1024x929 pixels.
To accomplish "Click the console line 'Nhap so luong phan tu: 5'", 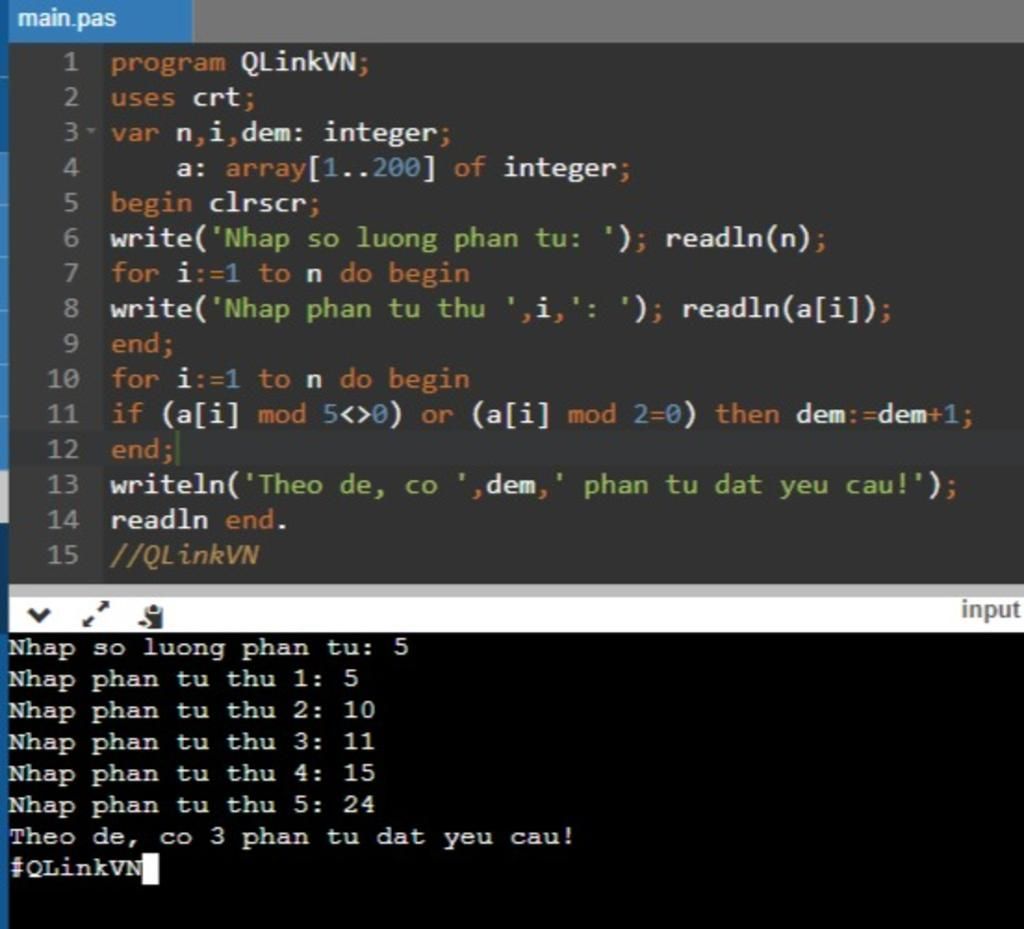I will [209, 648].
